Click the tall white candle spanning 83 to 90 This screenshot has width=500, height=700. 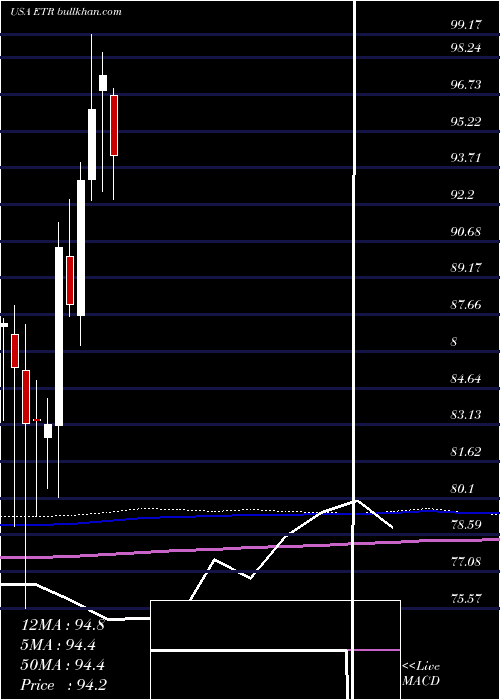(59, 336)
